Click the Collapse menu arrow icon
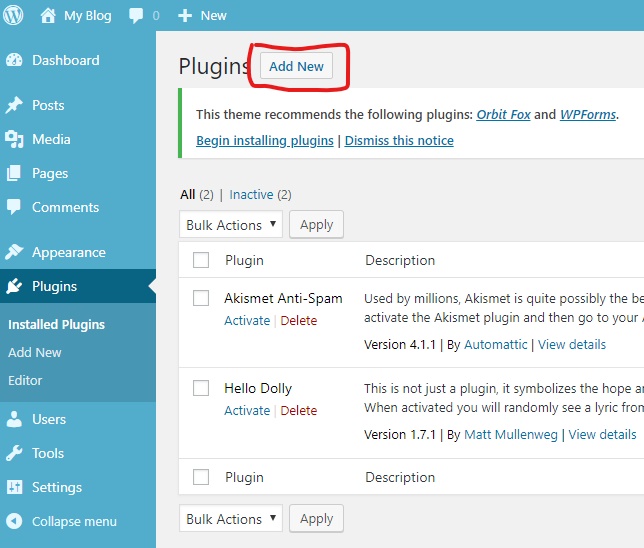 click(14, 521)
